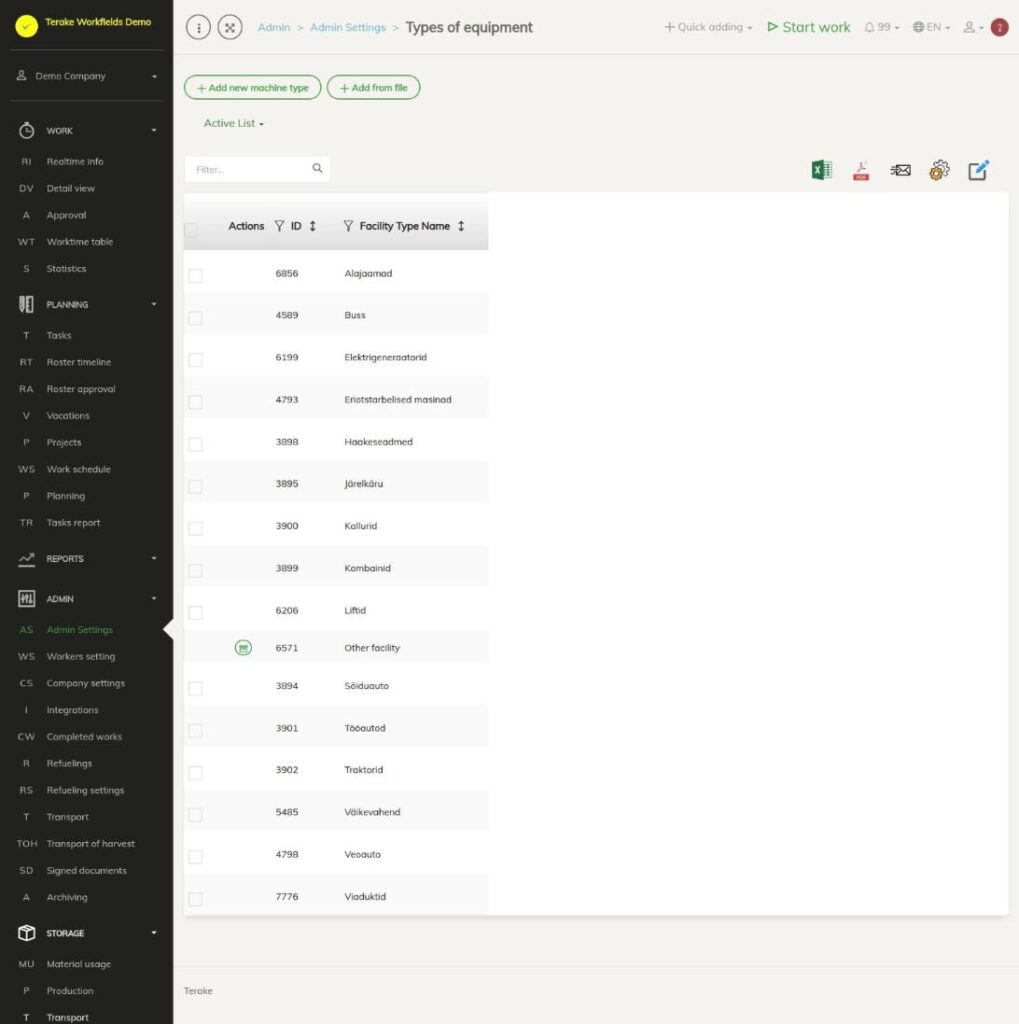Check the Traktorid row checkbox
Viewport: 1019px width, 1024px height.
pyautogui.click(x=195, y=773)
